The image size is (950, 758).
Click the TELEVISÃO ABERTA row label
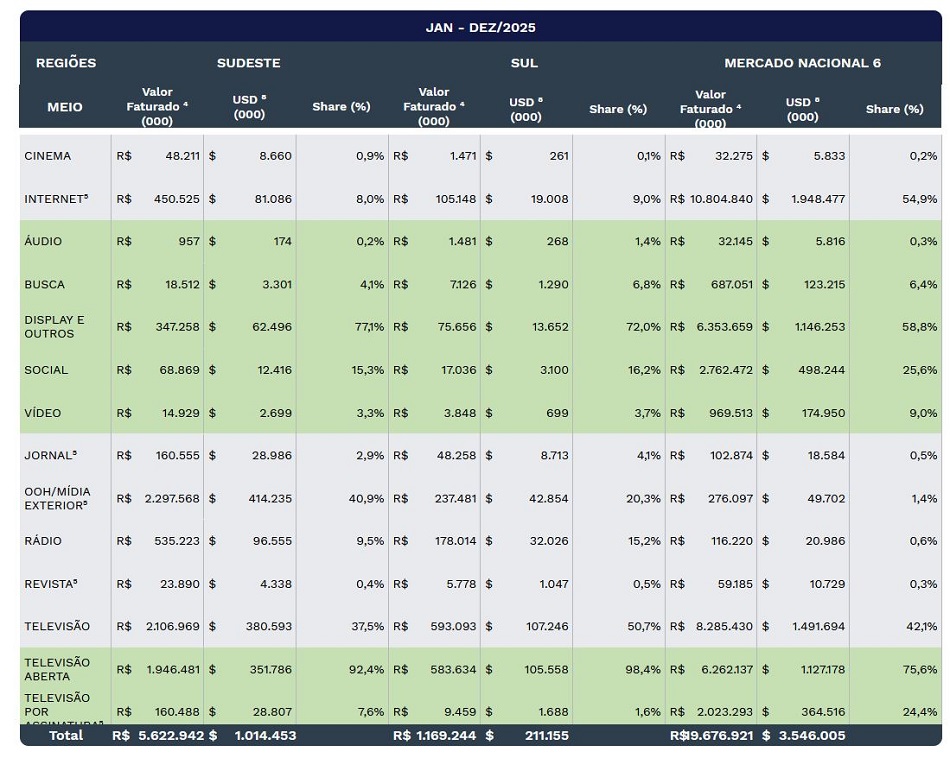click(x=57, y=669)
